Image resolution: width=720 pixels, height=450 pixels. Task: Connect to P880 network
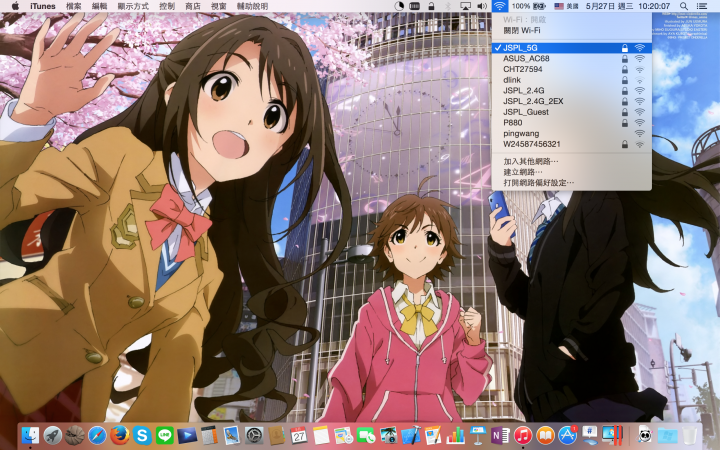tap(571, 123)
